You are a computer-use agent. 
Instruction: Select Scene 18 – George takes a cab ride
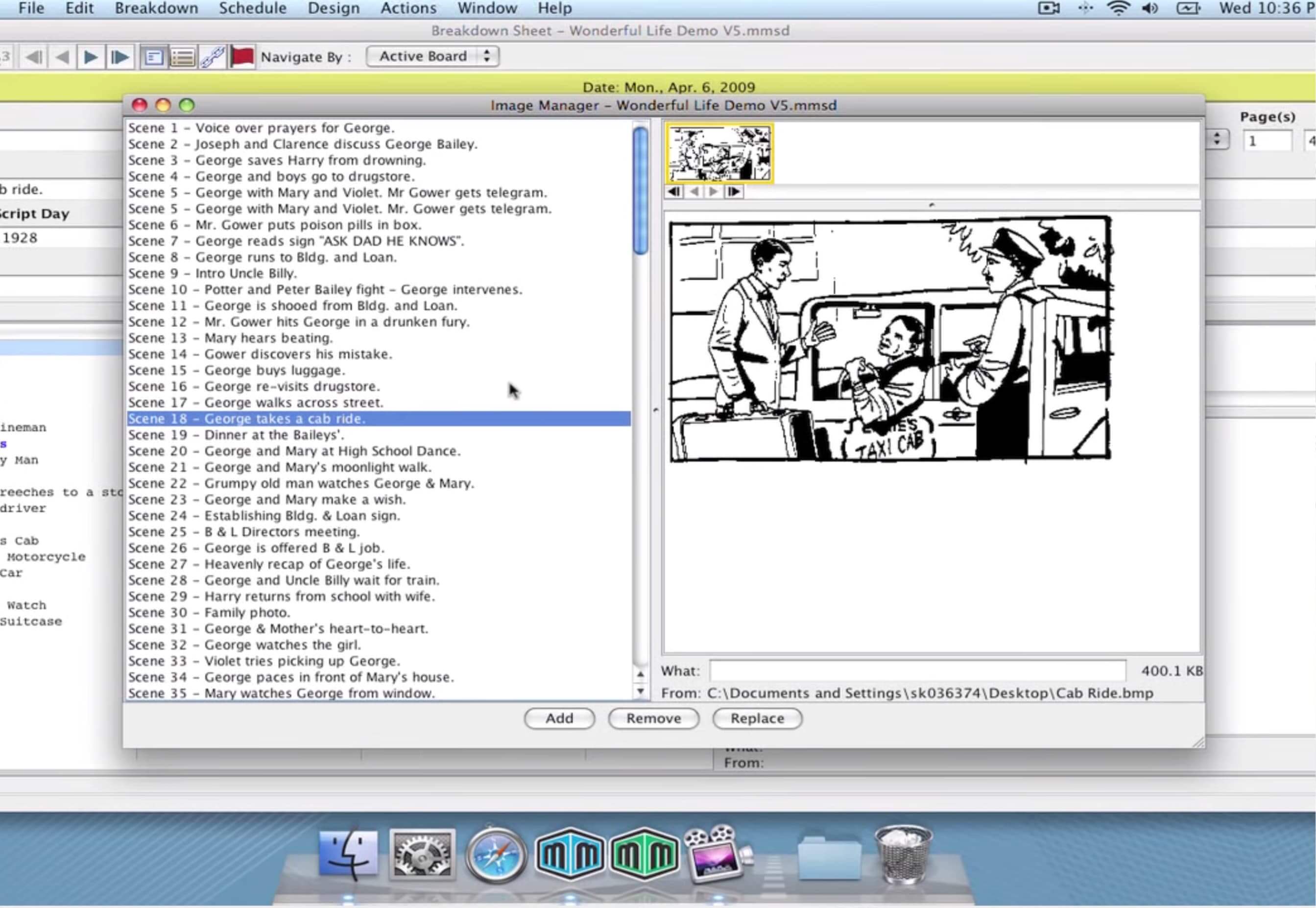pos(377,418)
